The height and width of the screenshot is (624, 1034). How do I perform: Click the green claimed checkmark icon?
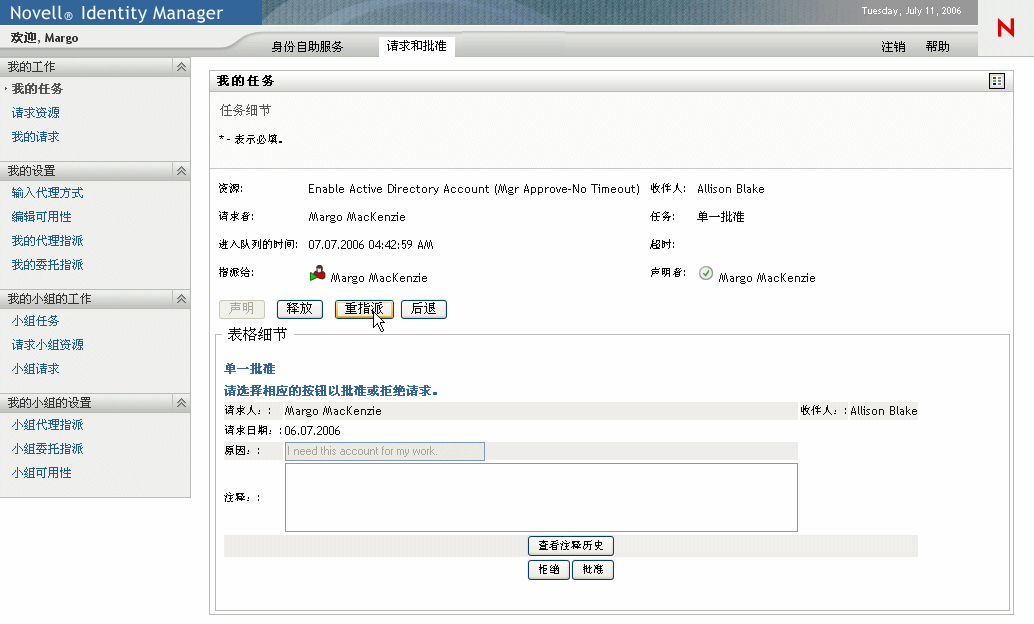tap(706, 273)
